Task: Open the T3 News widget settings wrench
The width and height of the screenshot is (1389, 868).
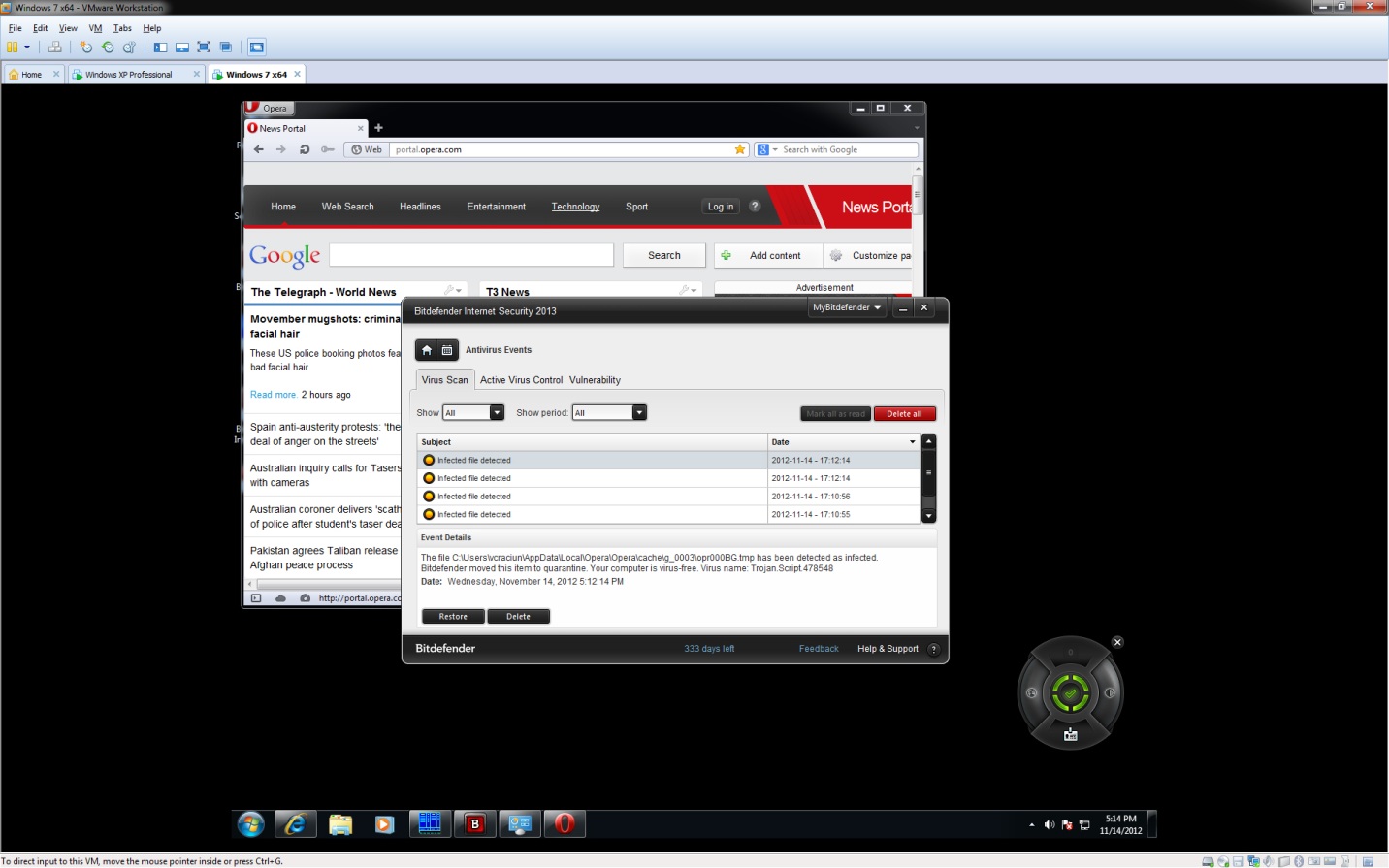Action: [x=687, y=290]
